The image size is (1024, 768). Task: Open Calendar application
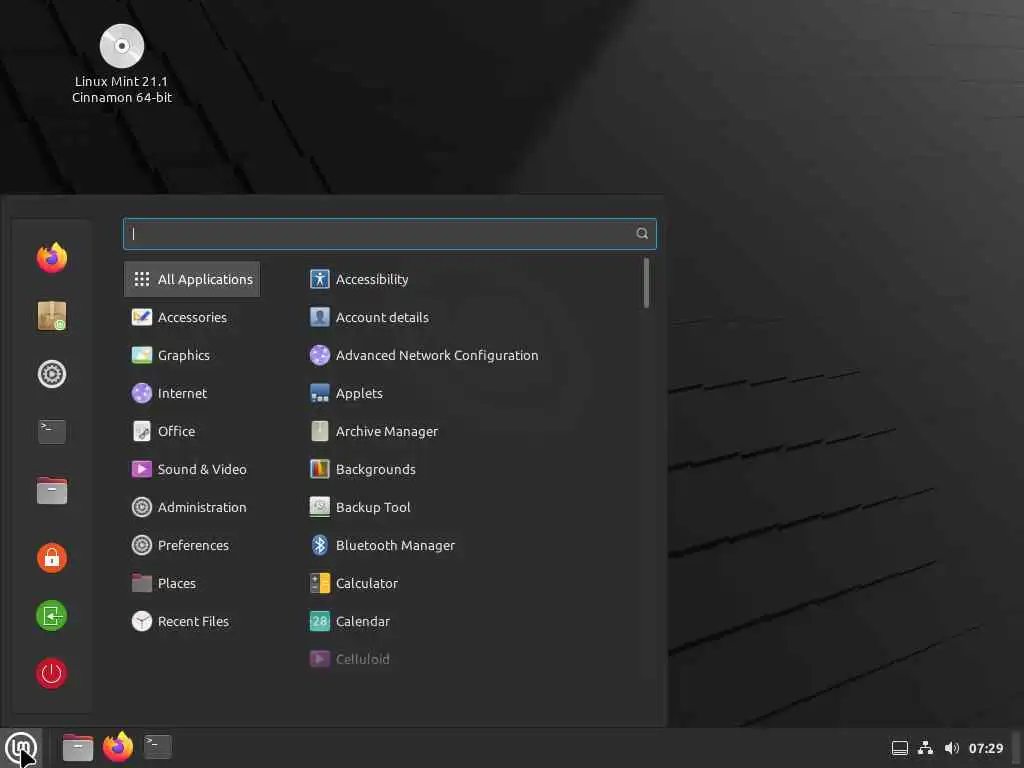350,620
